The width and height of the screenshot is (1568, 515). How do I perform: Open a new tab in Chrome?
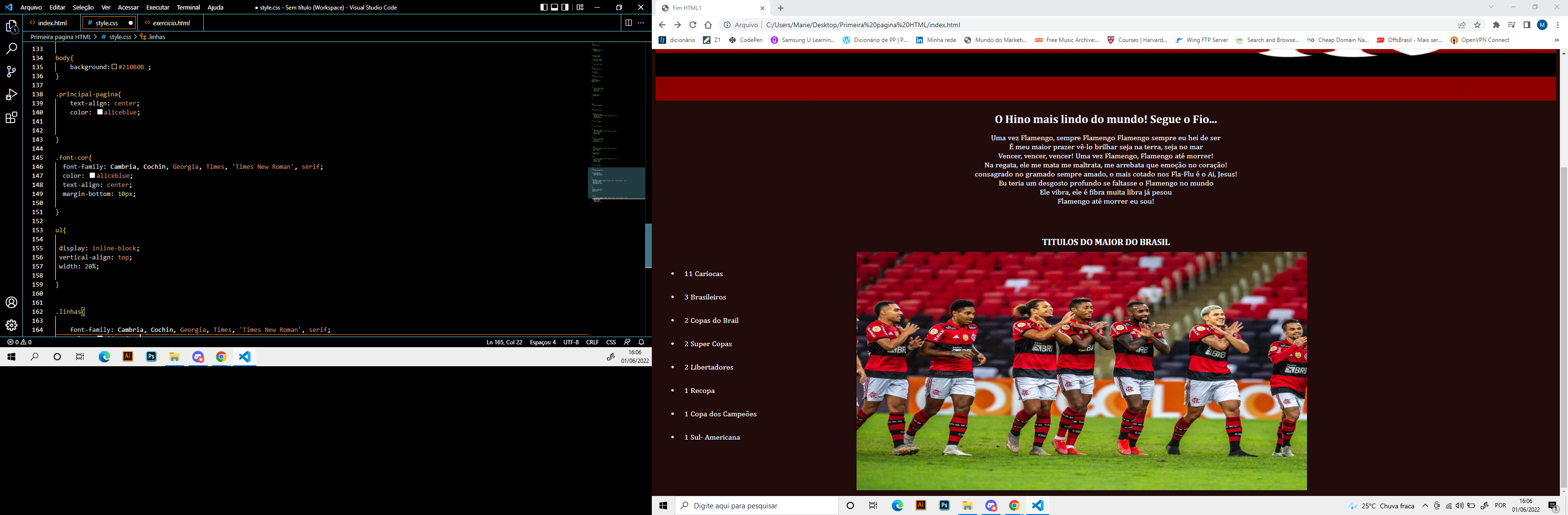780,8
